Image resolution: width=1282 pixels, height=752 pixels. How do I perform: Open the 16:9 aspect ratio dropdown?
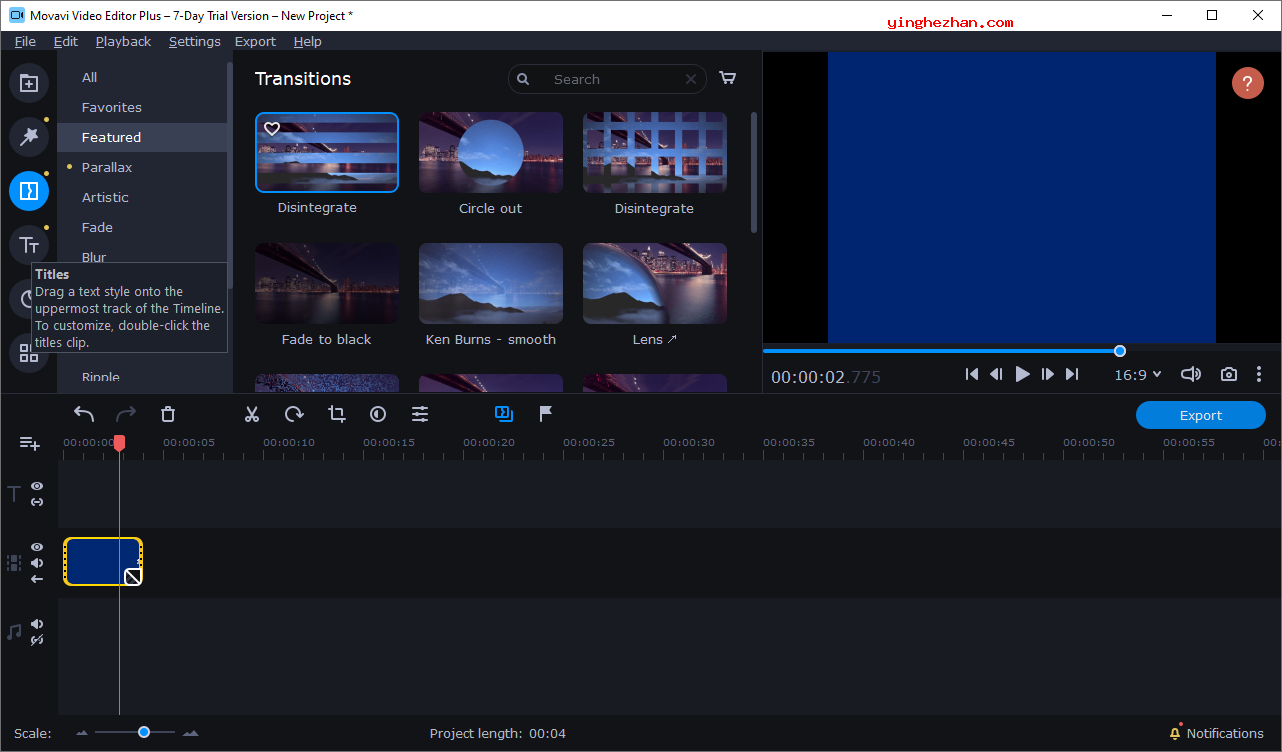click(1138, 374)
